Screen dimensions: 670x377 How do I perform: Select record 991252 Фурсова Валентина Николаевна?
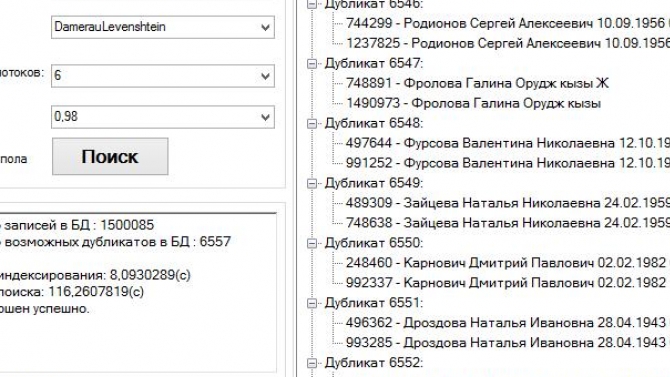(508, 163)
